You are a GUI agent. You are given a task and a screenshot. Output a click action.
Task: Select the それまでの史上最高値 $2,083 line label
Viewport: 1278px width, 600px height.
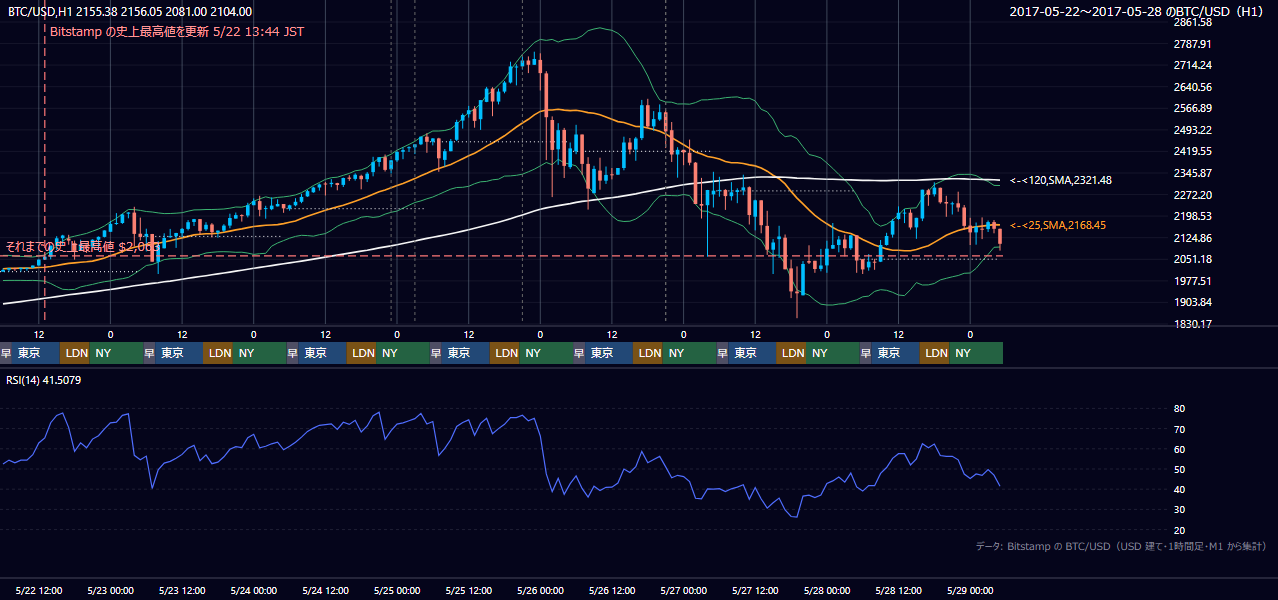pos(83,246)
